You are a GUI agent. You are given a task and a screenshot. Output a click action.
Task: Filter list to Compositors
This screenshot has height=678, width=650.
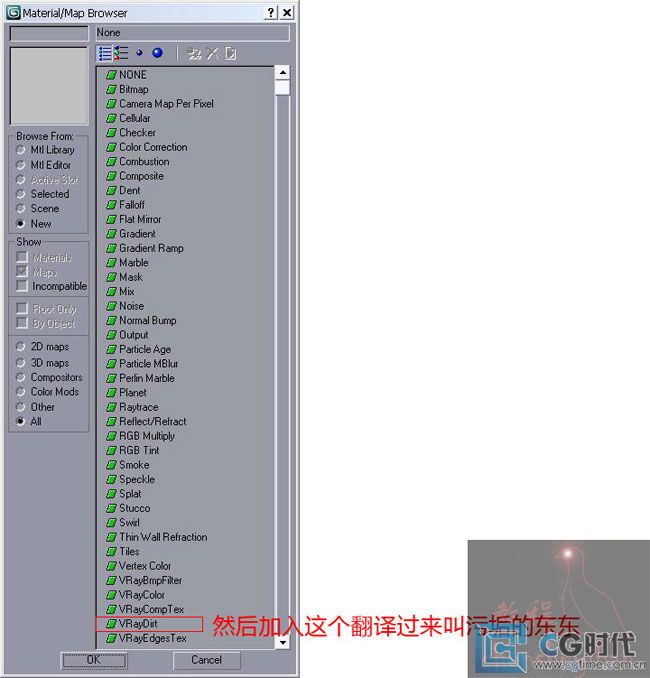pos(49,377)
